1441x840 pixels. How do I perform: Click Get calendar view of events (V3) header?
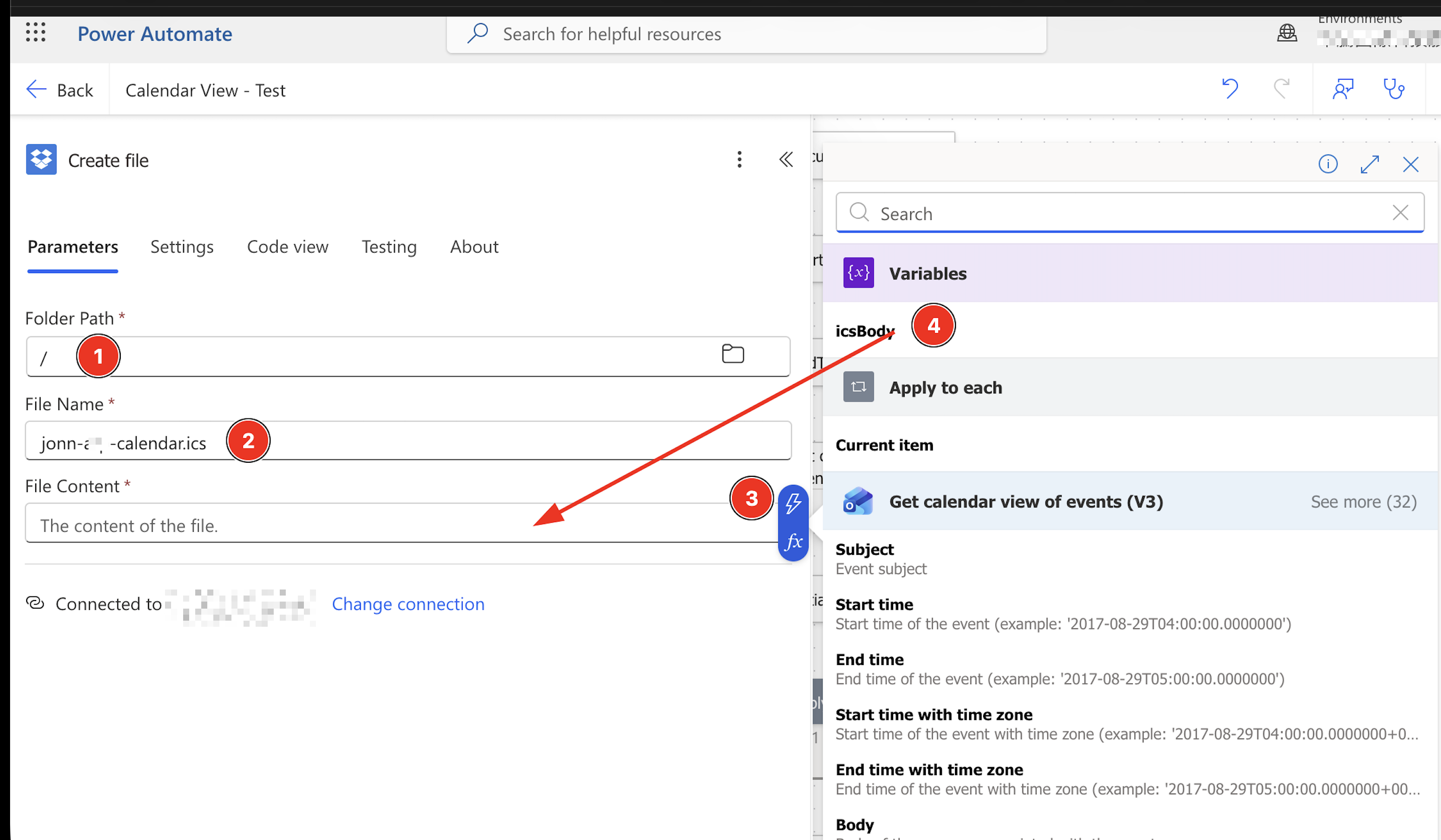(1130, 501)
